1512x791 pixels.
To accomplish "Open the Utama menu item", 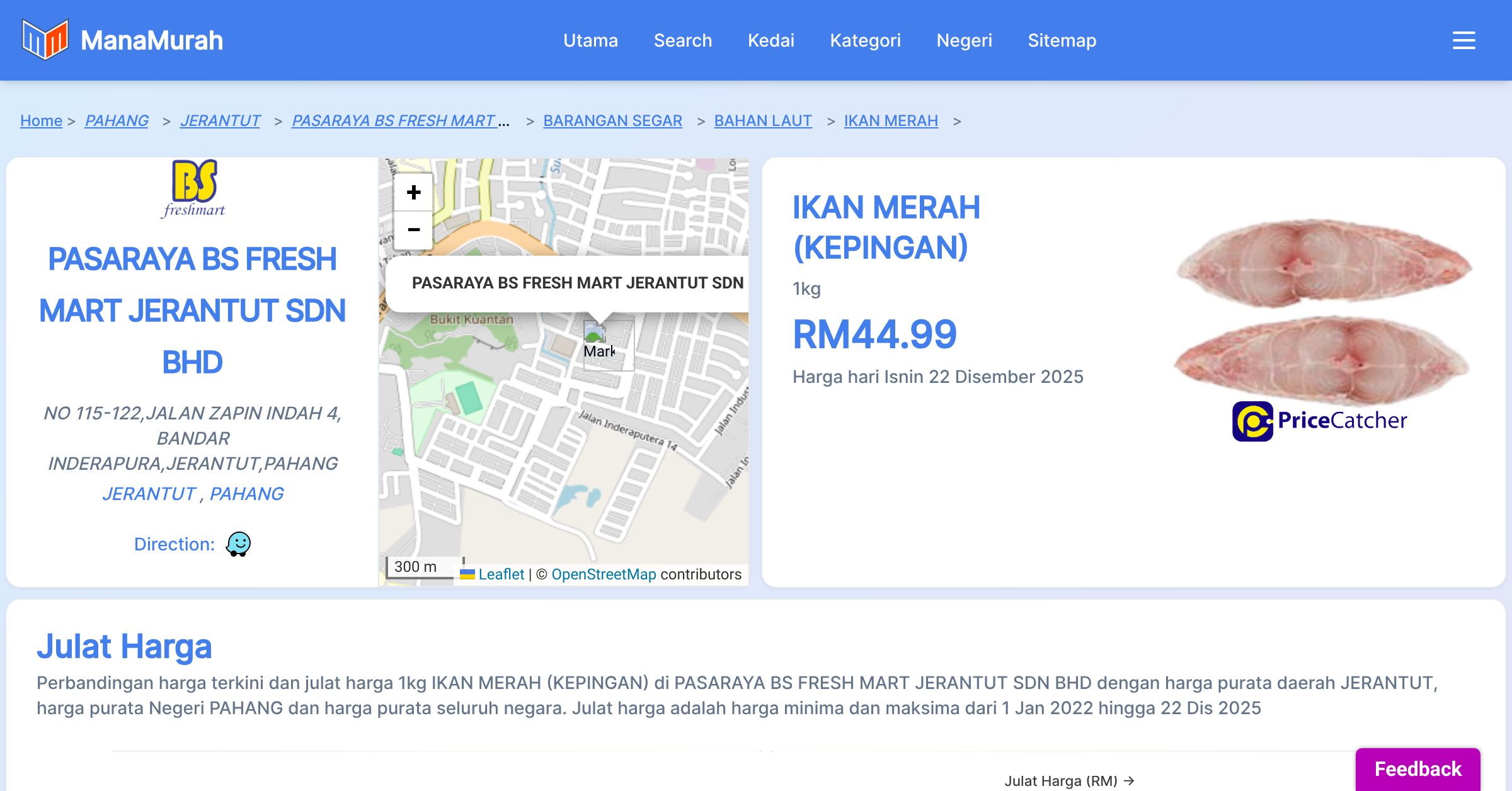I will pyautogui.click(x=590, y=40).
